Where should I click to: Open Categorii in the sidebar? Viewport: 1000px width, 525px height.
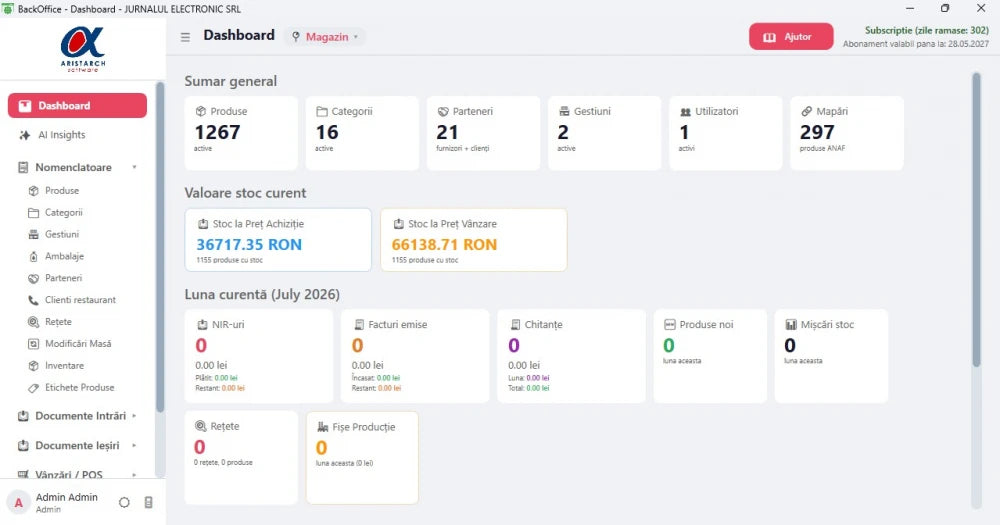64,212
